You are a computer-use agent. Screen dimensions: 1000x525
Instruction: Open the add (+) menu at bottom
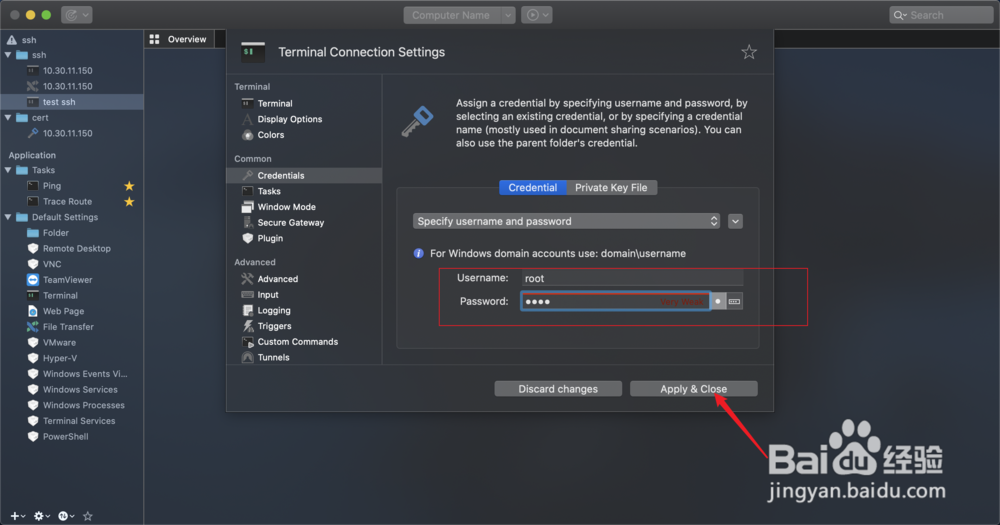(17, 516)
